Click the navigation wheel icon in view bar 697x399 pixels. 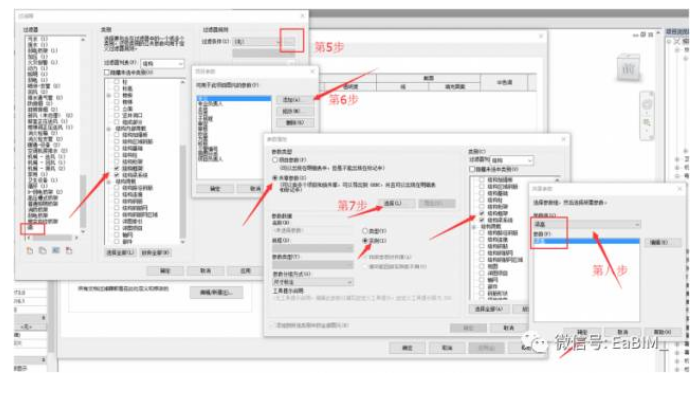tap(647, 105)
